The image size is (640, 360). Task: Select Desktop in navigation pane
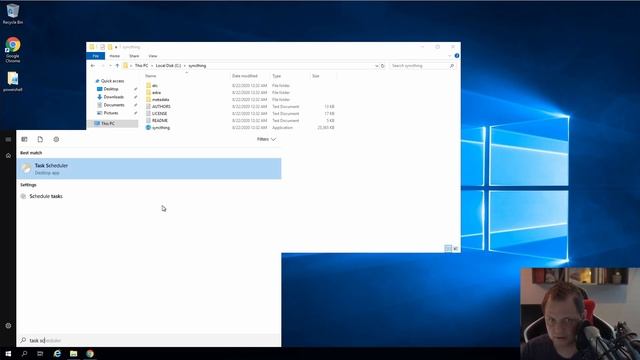click(x=111, y=89)
